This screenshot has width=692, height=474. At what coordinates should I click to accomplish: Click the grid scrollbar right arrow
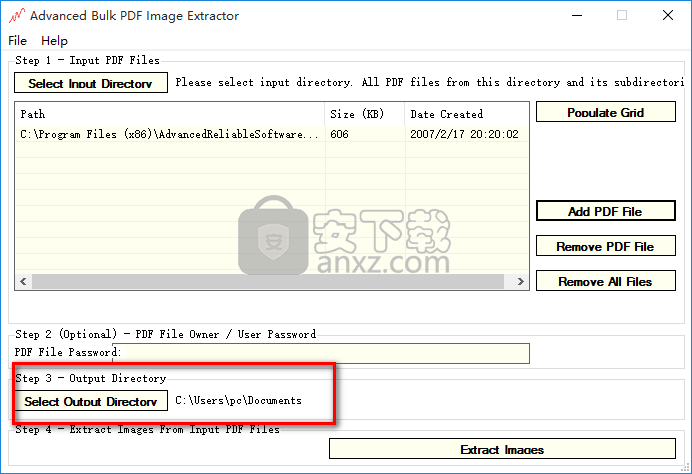[520, 282]
